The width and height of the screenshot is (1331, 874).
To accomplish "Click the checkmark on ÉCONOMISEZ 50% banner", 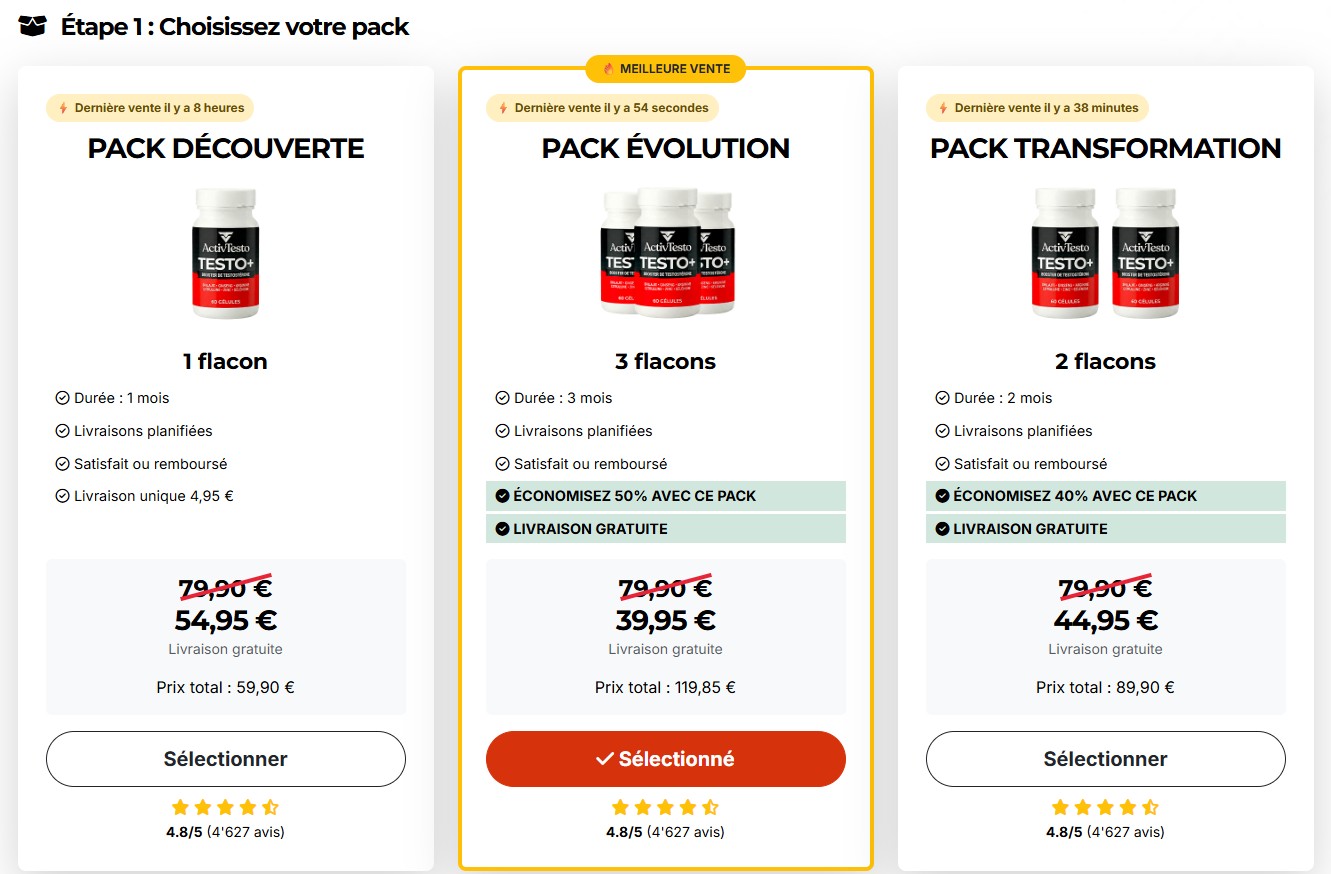I will click(502, 495).
